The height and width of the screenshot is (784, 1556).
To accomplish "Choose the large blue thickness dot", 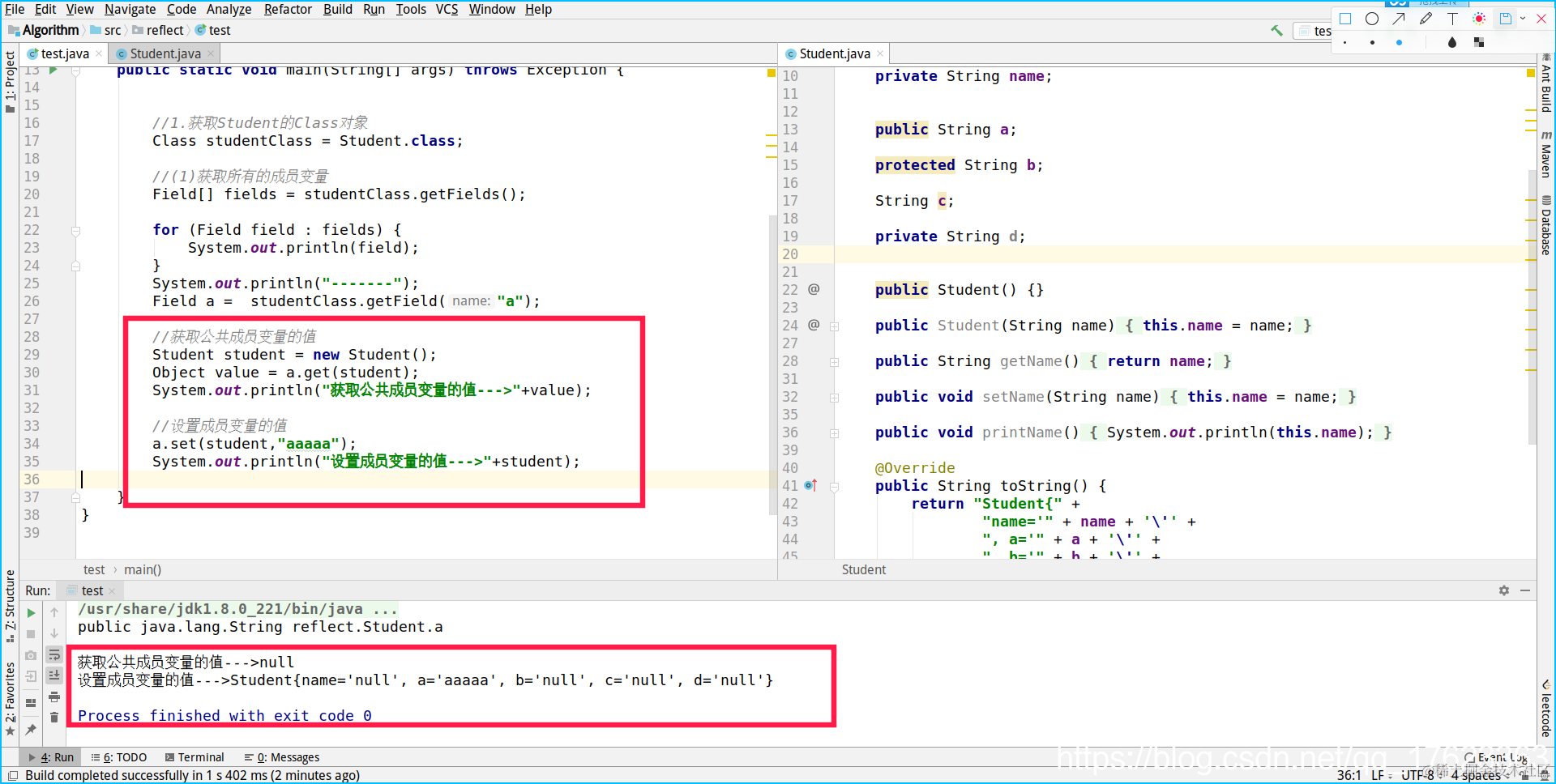I will pos(1399,42).
